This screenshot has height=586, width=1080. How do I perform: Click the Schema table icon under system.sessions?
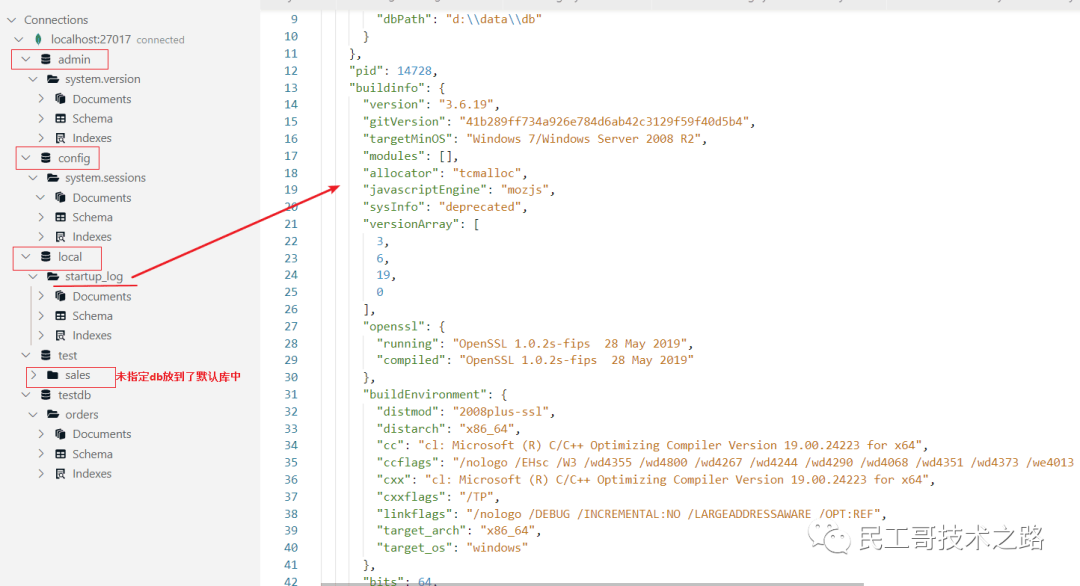coord(60,217)
